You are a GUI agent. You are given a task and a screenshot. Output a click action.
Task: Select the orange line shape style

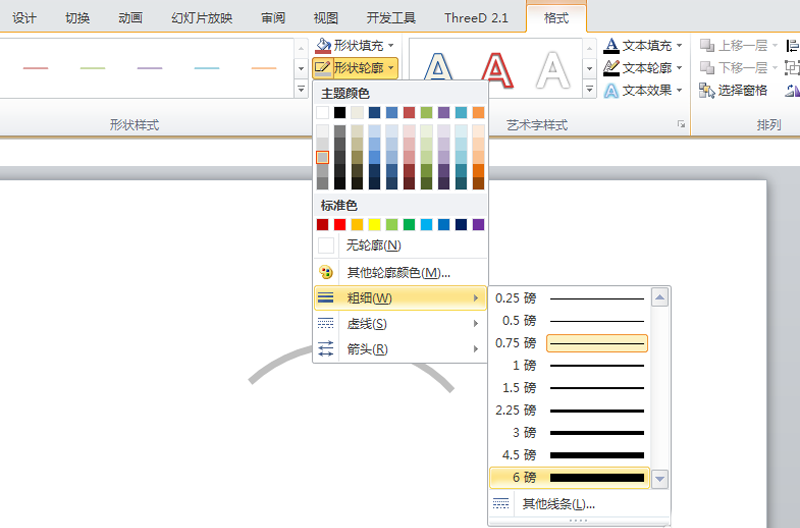(264, 68)
